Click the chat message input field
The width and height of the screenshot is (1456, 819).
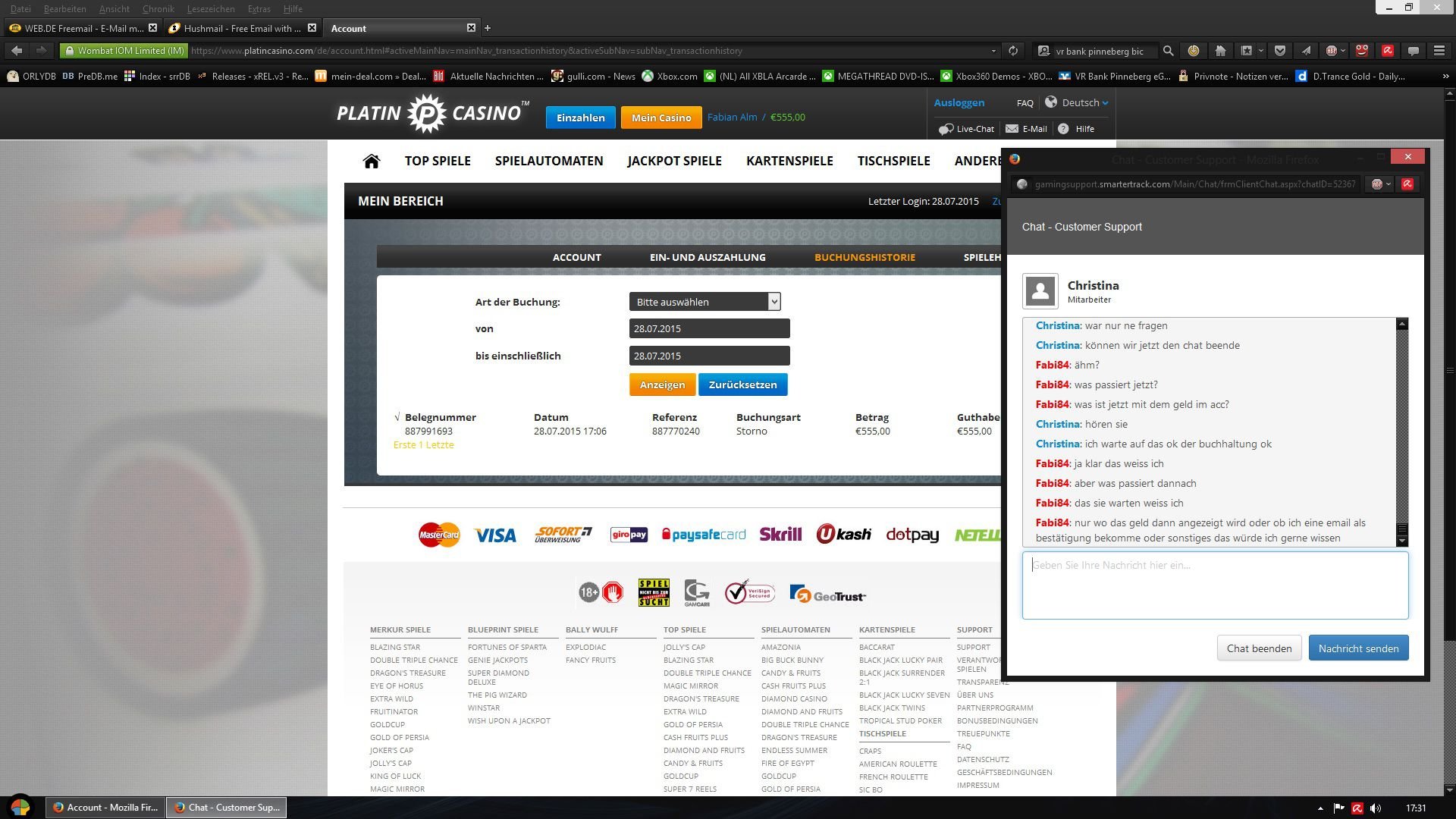point(1215,585)
